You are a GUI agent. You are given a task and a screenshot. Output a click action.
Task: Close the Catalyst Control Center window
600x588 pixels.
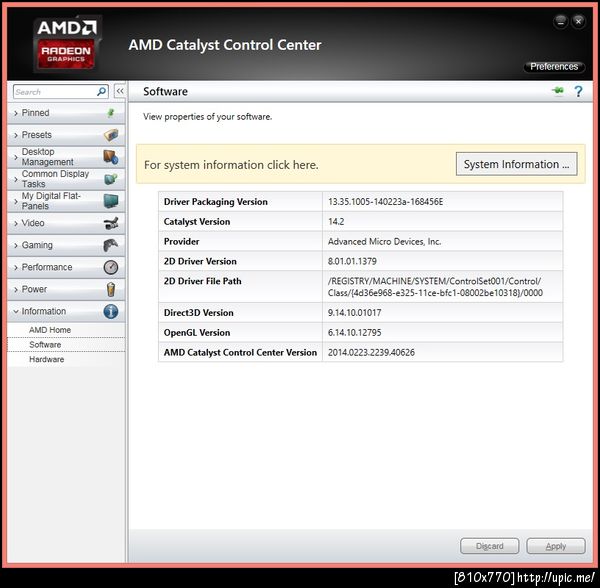pos(579,21)
